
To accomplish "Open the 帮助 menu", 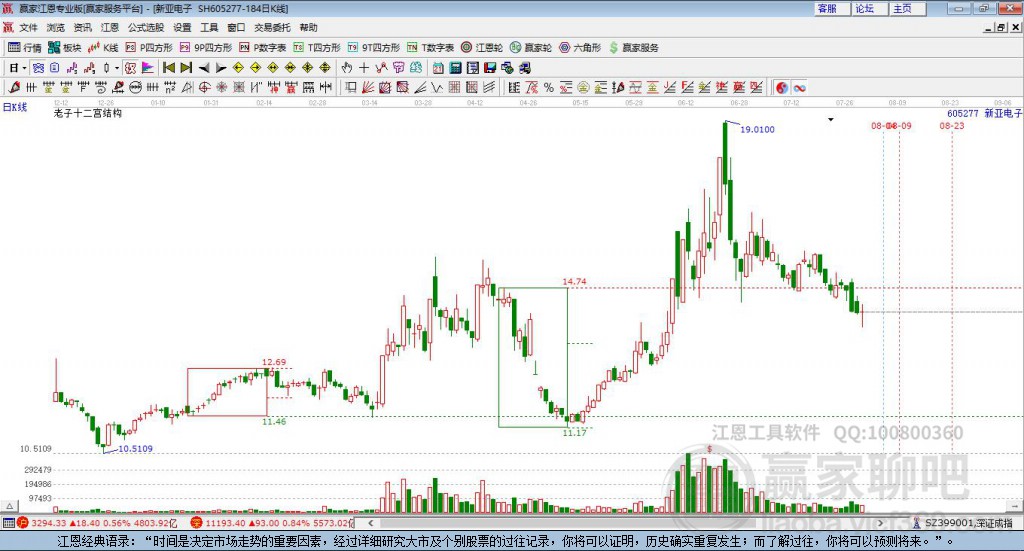I will 308,27.
